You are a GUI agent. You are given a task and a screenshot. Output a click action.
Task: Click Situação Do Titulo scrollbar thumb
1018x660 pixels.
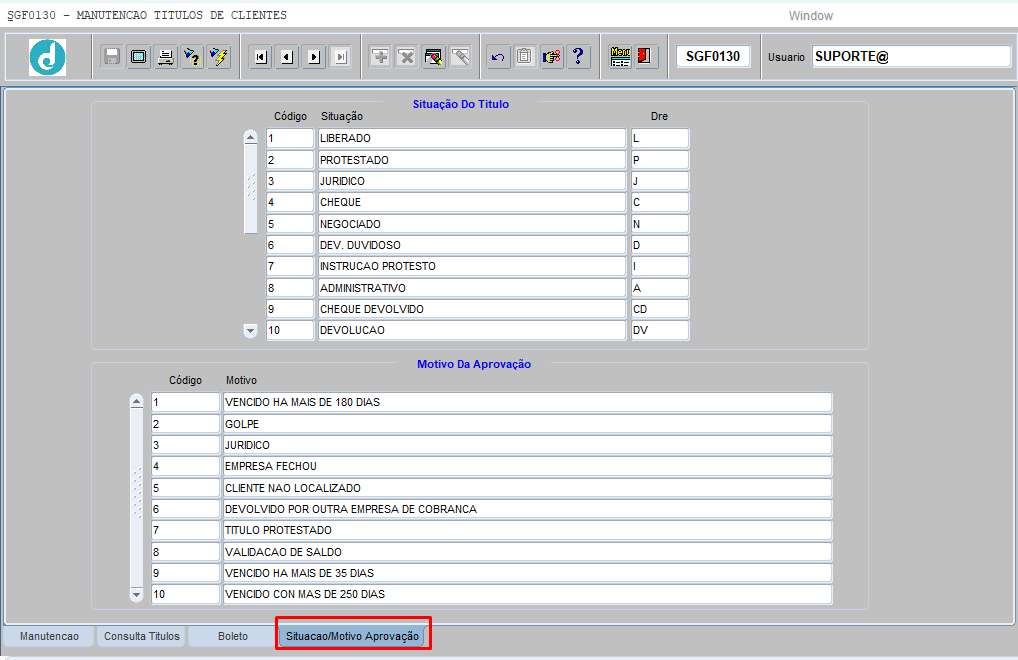pos(251,189)
